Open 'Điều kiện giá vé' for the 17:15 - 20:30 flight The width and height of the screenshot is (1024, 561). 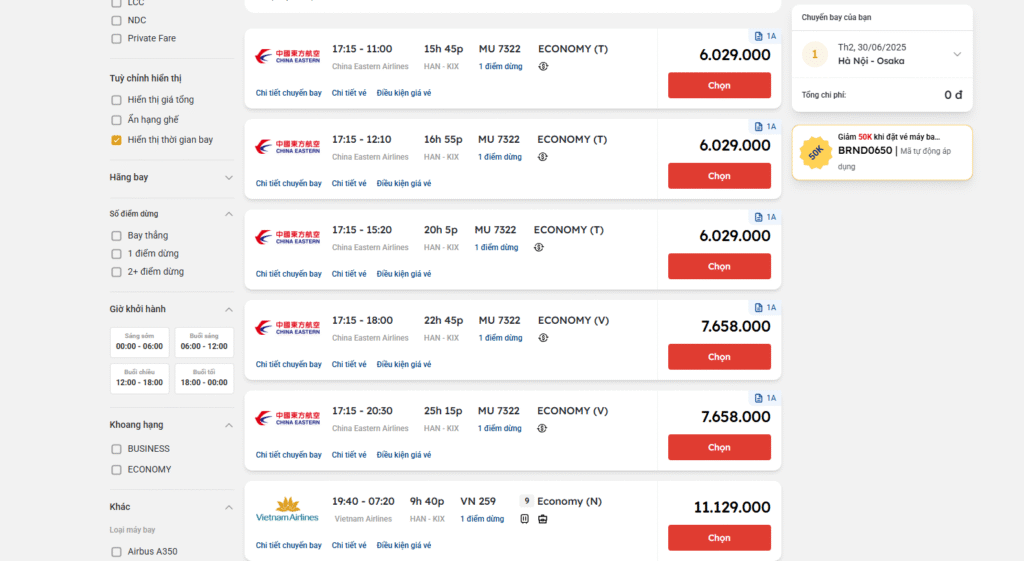point(404,455)
